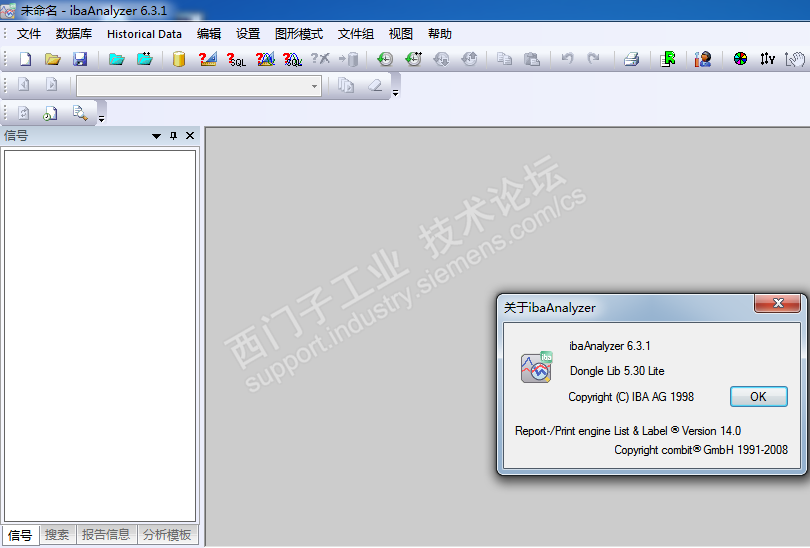810x548 pixels.
Task: Close the 关于ibaAnalyzer dialog with red X
Action: [778, 303]
